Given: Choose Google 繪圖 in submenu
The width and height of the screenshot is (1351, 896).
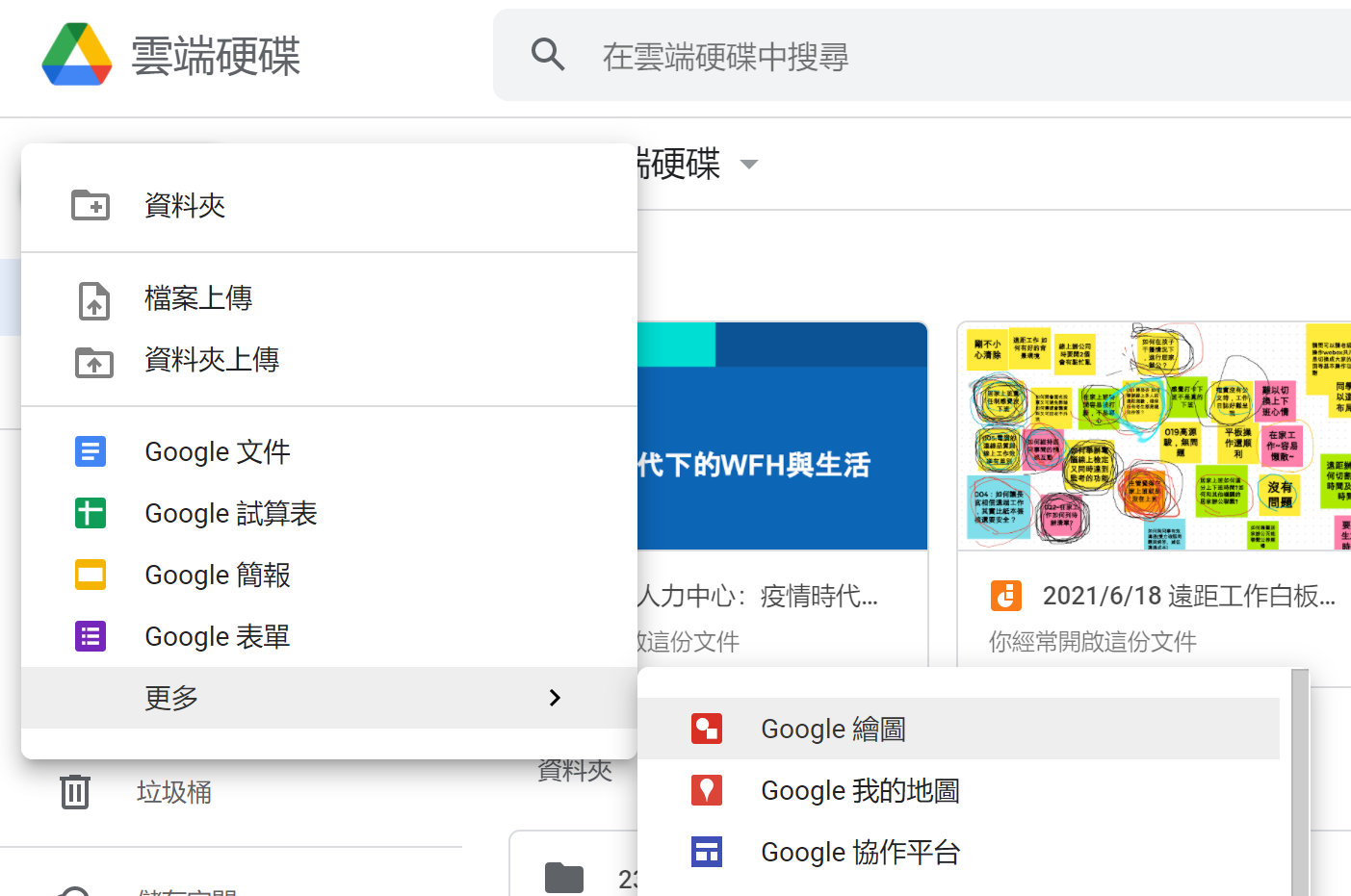Looking at the screenshot, I should click(x=958, y=729).
